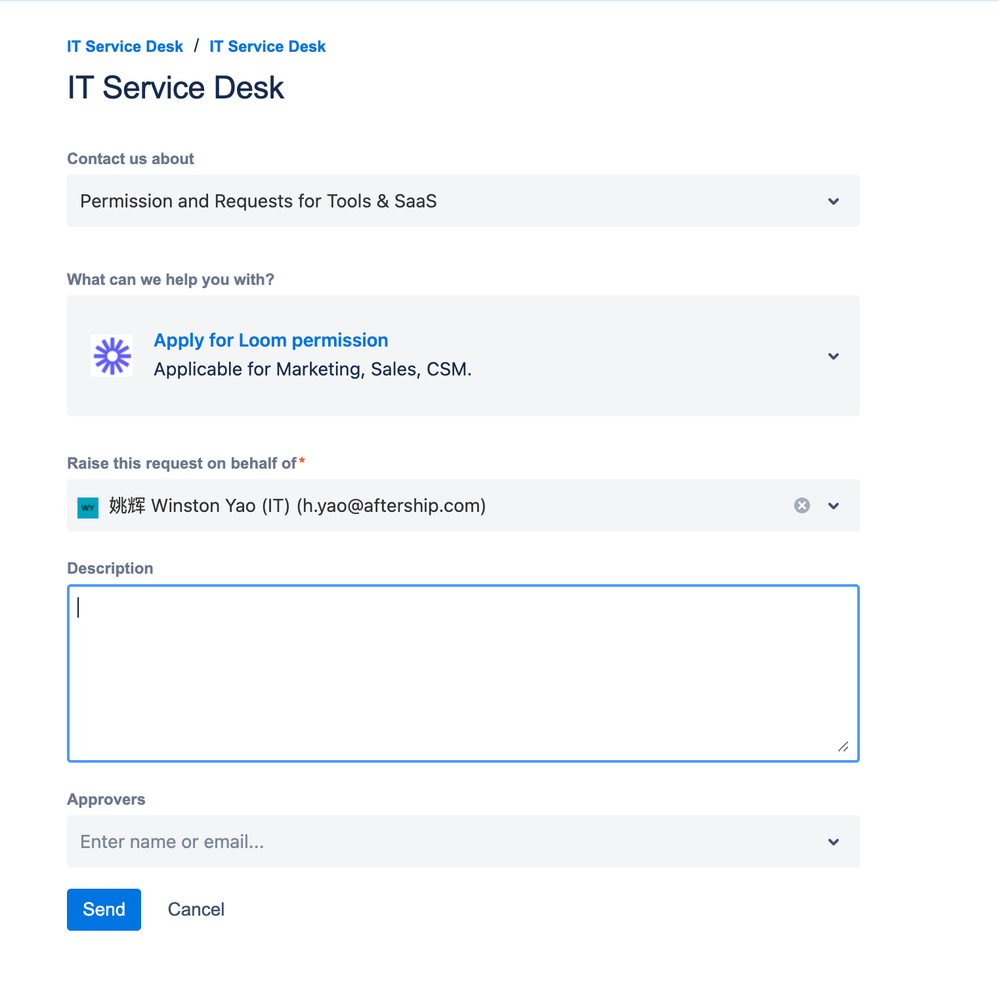Click the 'Contact us about' label
Viewport: 999px width, 999px height.
131,159
